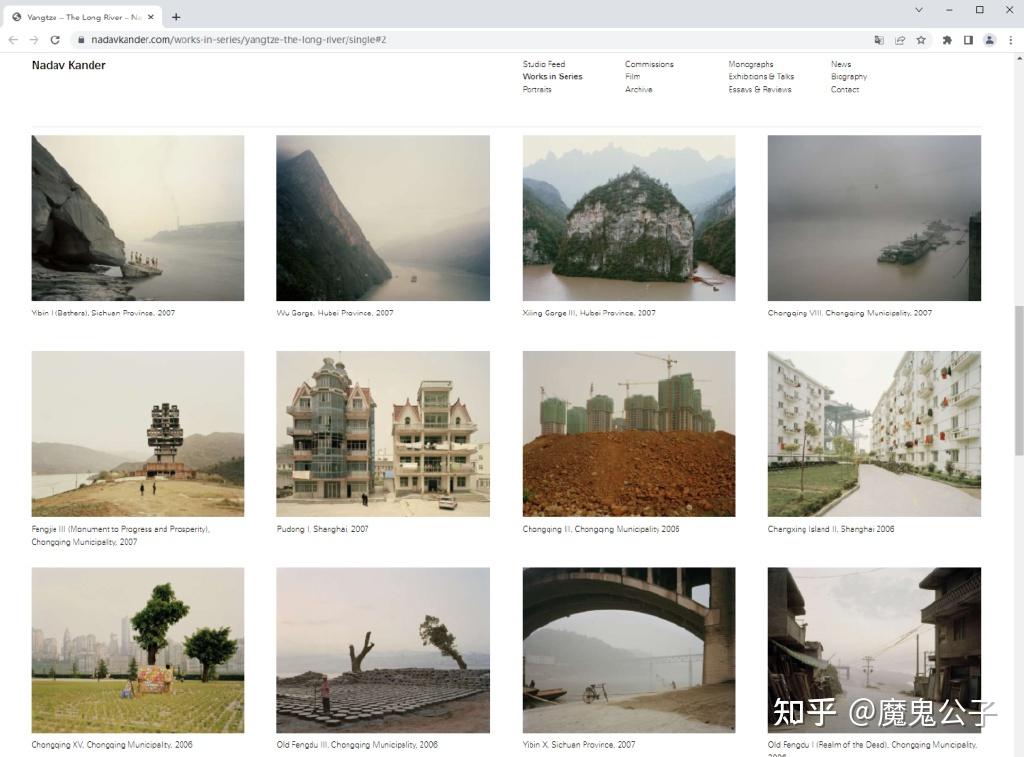The width and height of the screenshot is (1024, 757).
Task: Click caption 'Yibin I (Bathers), Sichuan Province, 2007'
Action: coord(103,313)
